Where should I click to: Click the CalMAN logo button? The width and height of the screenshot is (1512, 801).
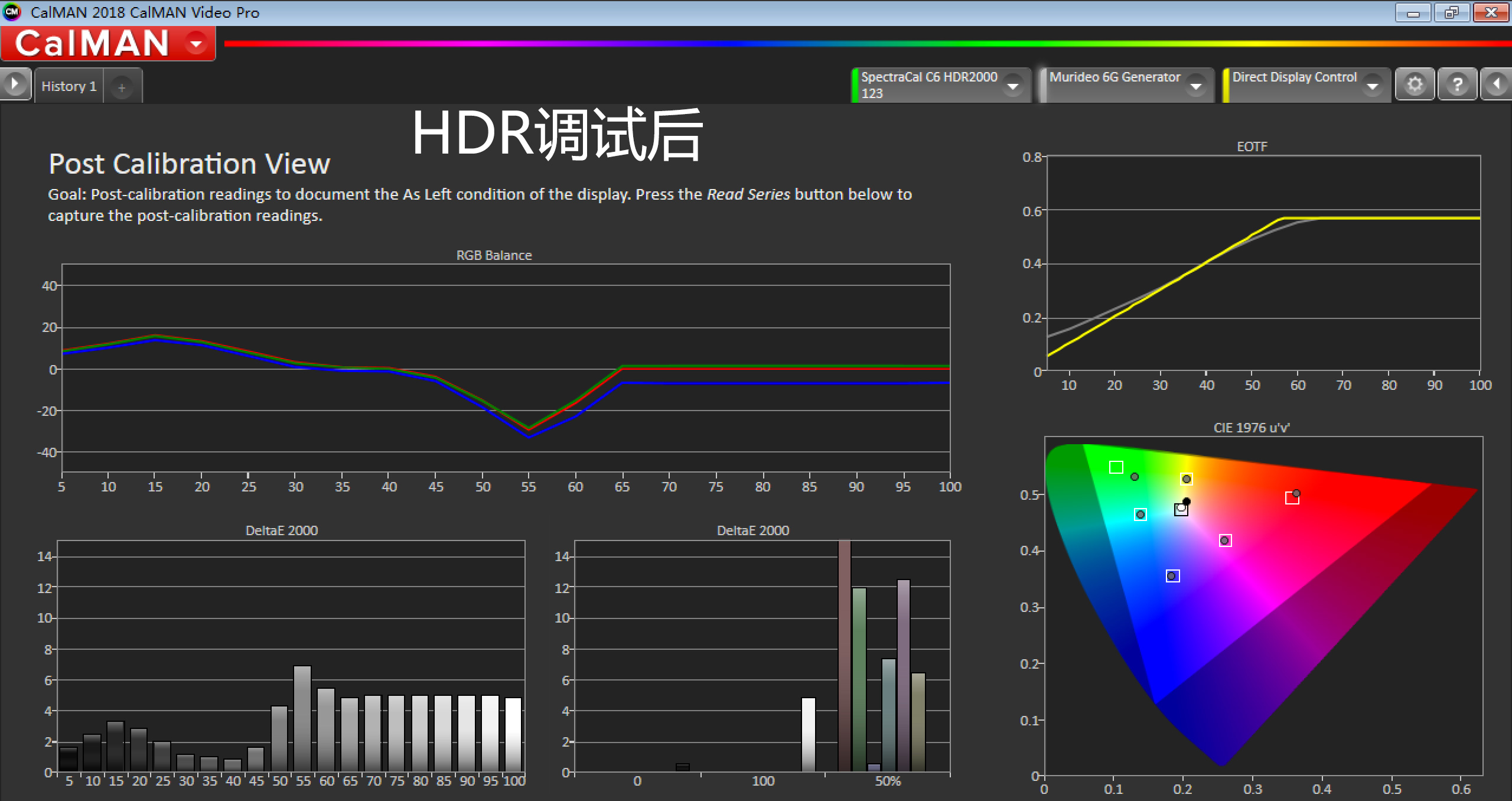point(108,43)
